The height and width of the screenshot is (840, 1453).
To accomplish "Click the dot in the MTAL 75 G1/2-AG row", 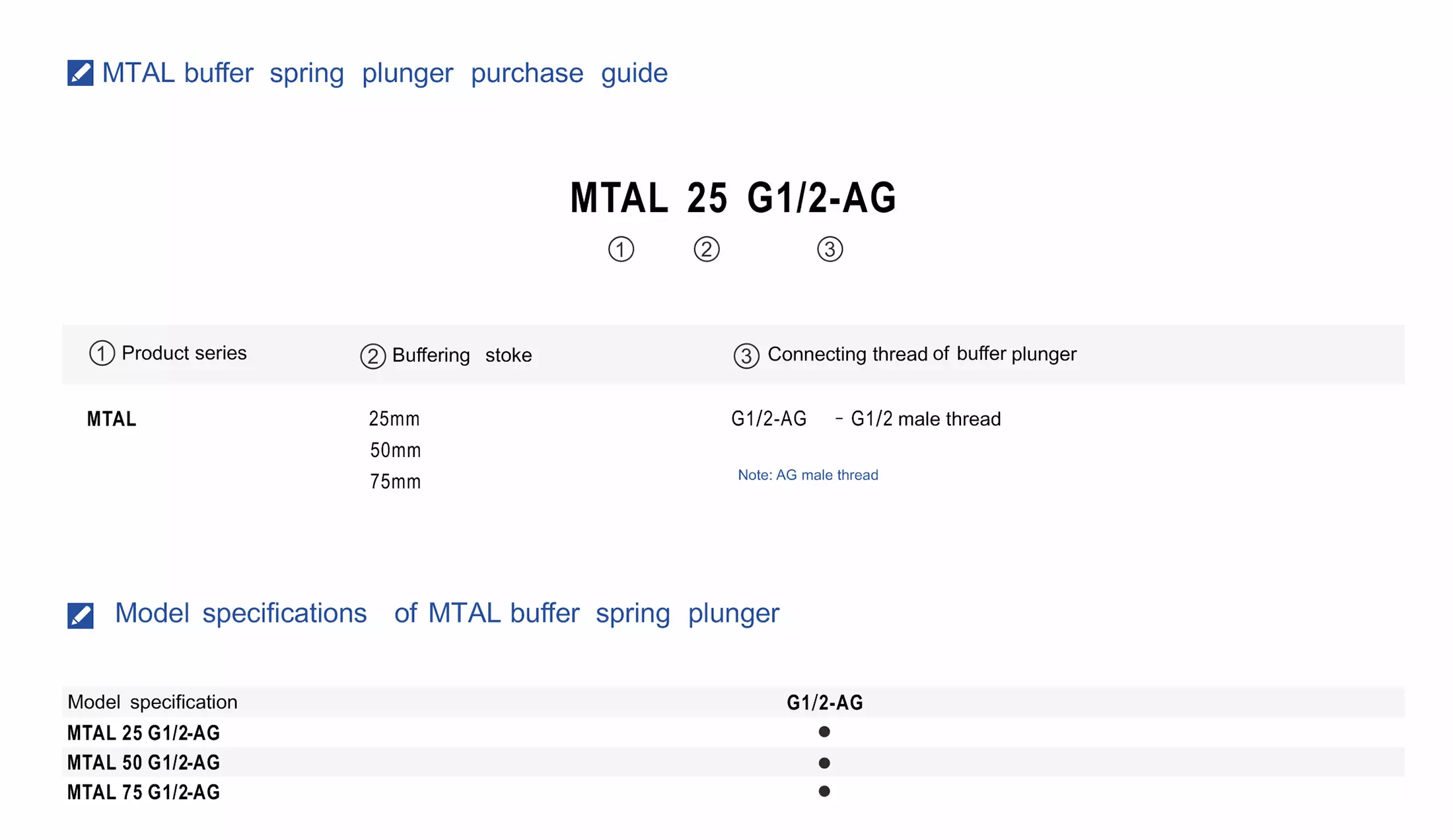I will (x=824, y=791).
